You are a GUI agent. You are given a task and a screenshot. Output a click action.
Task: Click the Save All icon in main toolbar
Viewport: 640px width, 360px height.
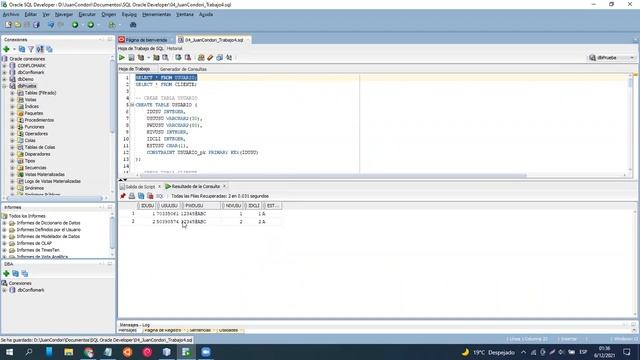pos(36,25)
